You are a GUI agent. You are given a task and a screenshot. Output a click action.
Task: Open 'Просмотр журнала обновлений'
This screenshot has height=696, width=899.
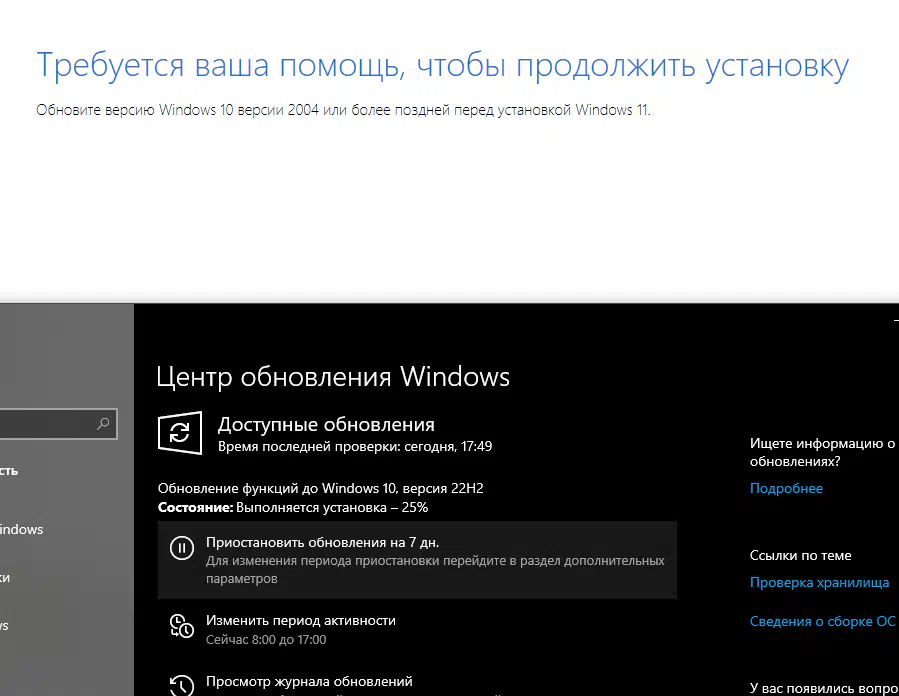(309, 681)
